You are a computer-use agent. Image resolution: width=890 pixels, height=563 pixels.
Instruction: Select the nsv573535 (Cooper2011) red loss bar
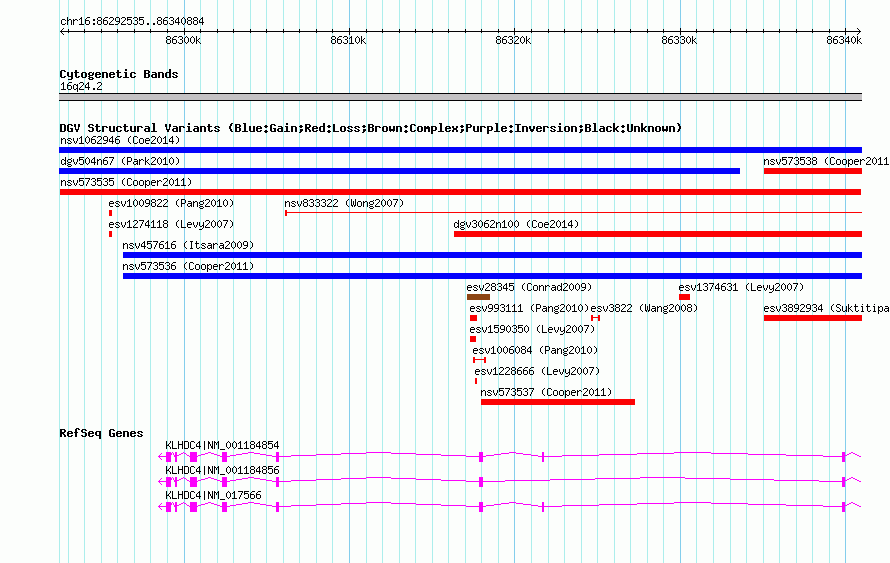point(460,192)
